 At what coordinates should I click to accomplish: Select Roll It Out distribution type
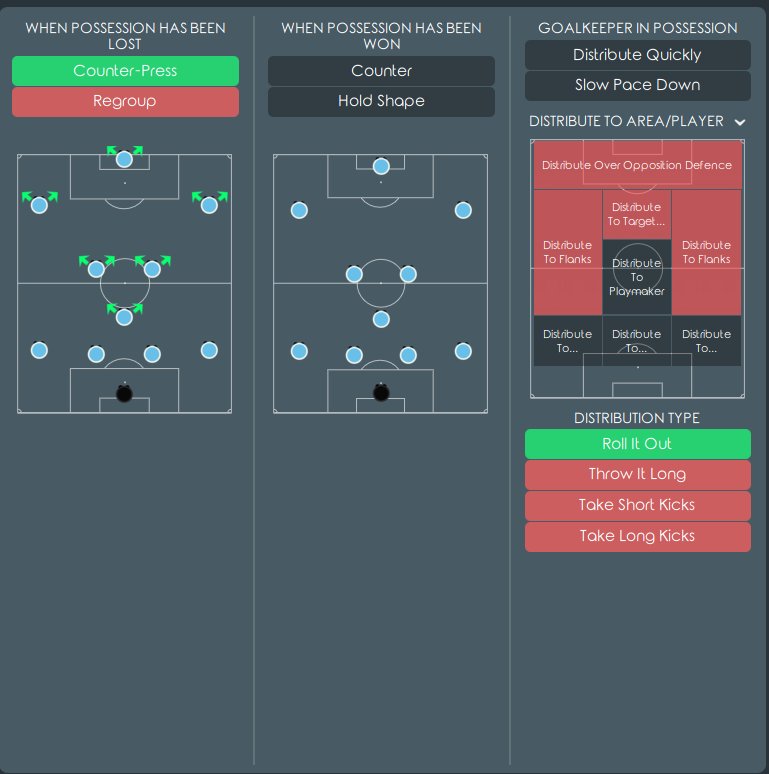[x=638, y=444]
